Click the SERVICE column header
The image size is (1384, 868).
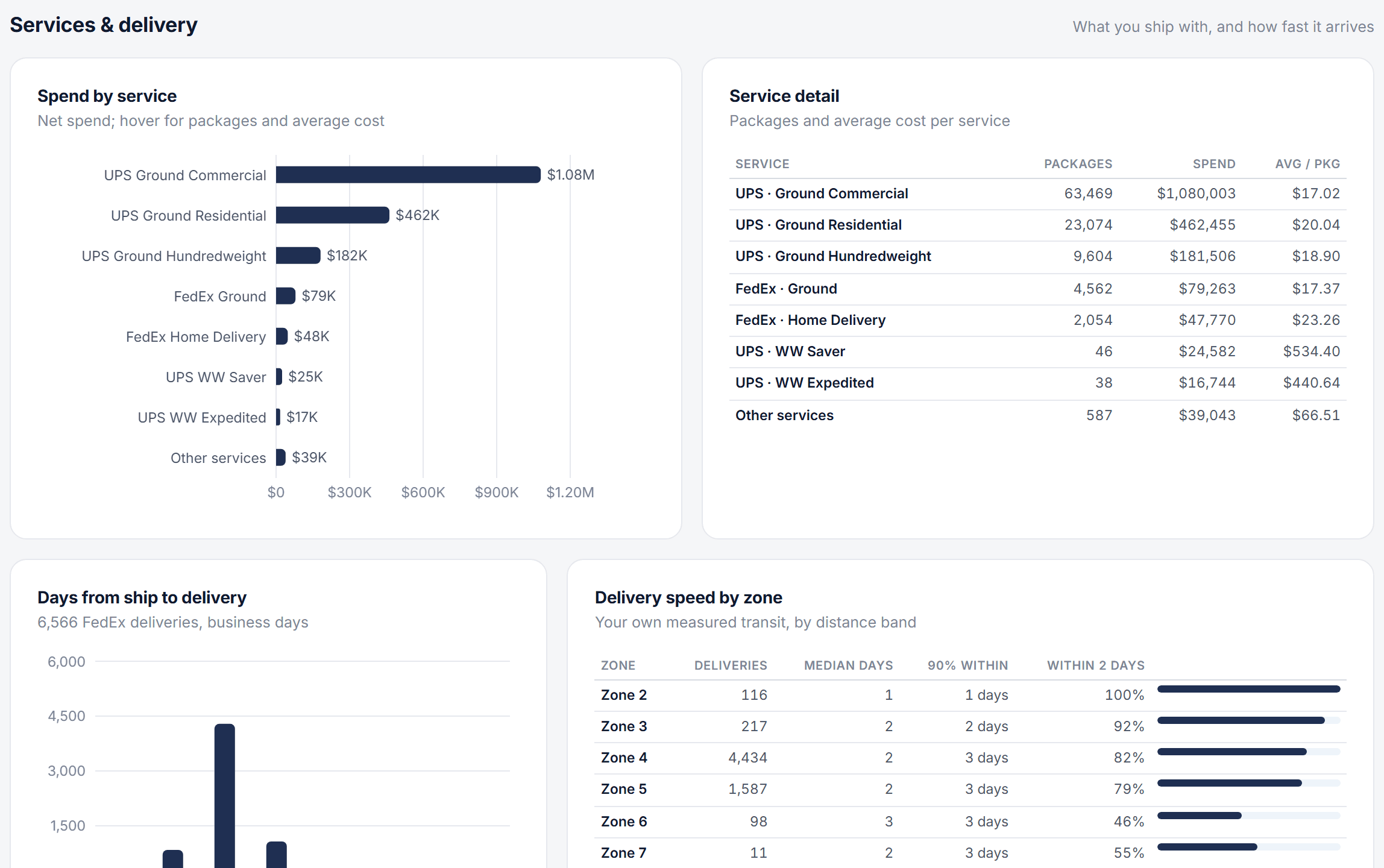tap(762, 164)
